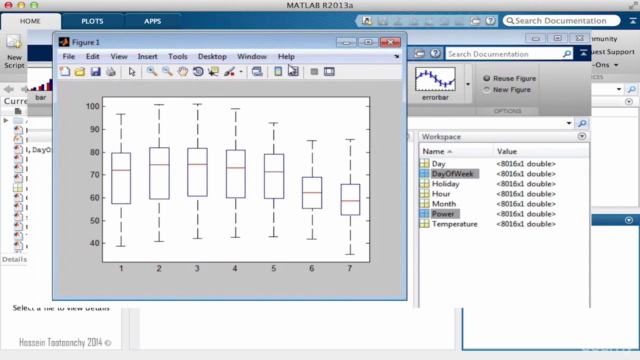The image size is (640, 360).
Task: Click the New Script button
Action: (14, 52)
